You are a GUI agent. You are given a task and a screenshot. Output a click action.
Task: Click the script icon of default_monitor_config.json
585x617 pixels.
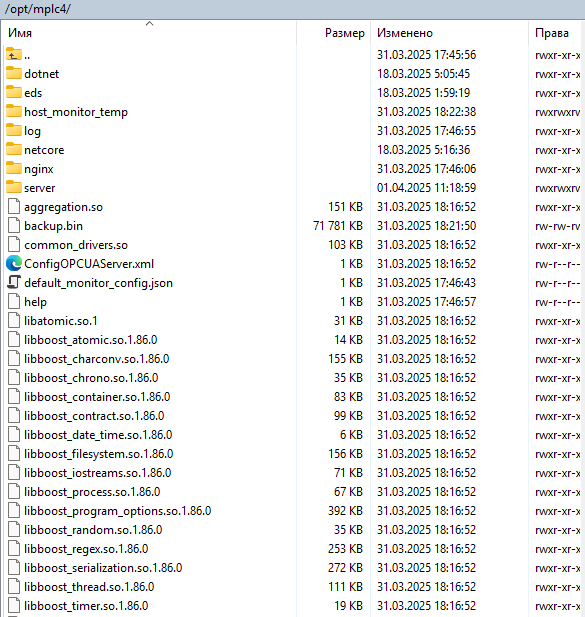click(x=14, y=282)
